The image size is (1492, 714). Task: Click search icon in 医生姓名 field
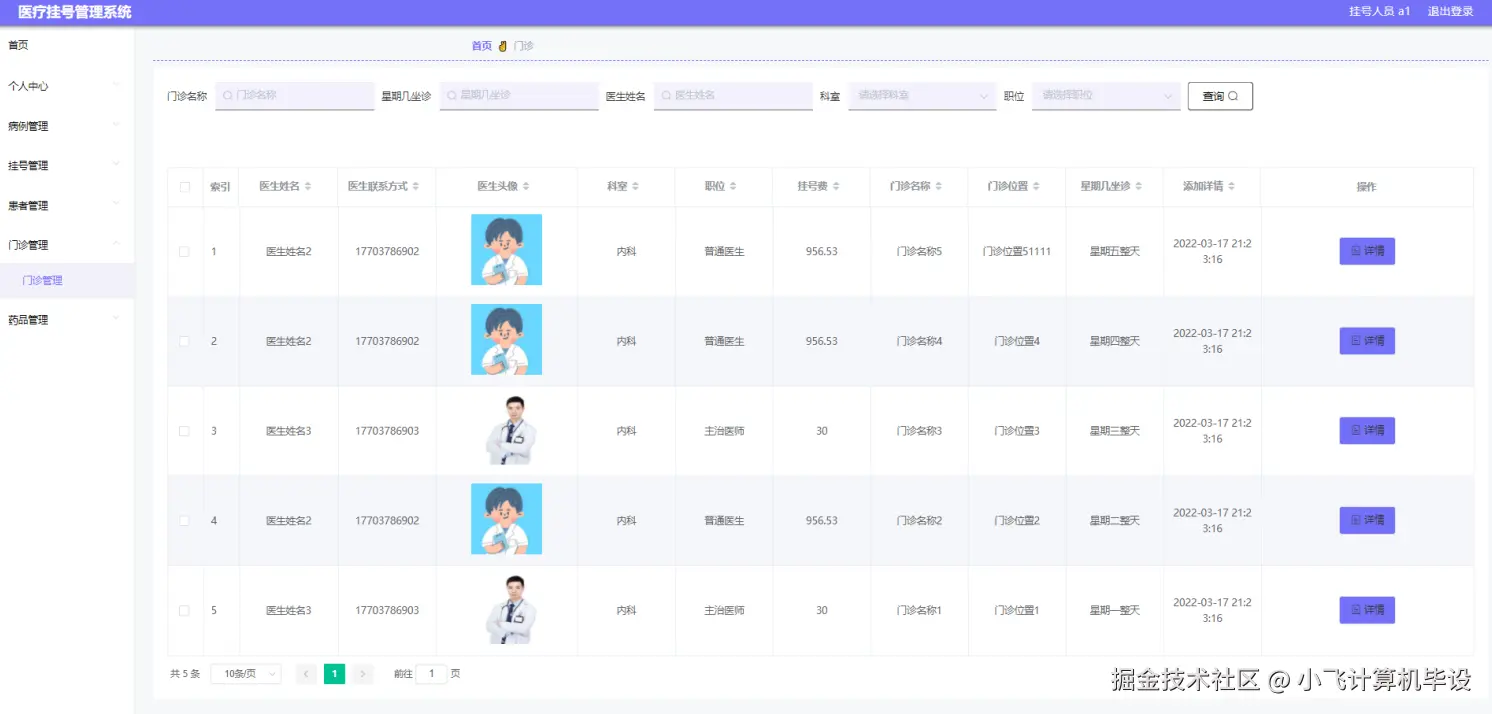(666, 95)
